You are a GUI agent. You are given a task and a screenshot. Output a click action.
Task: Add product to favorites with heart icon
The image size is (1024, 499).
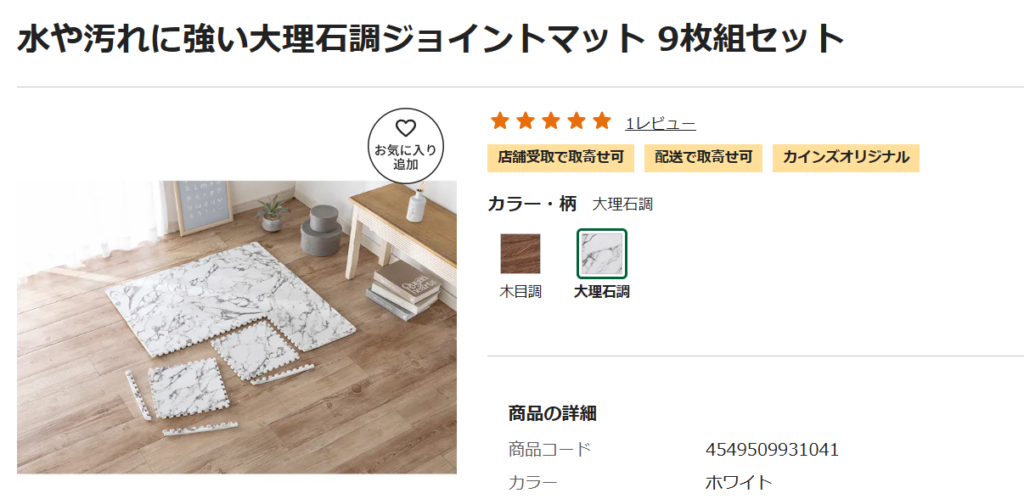tap(405, 129)
